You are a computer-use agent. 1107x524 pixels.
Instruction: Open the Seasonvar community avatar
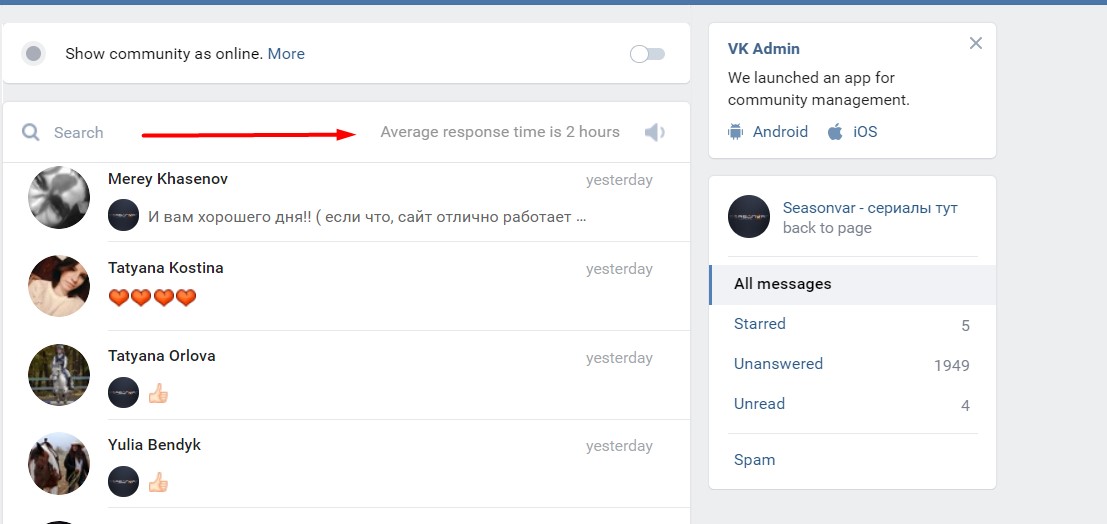click(749, 217)
